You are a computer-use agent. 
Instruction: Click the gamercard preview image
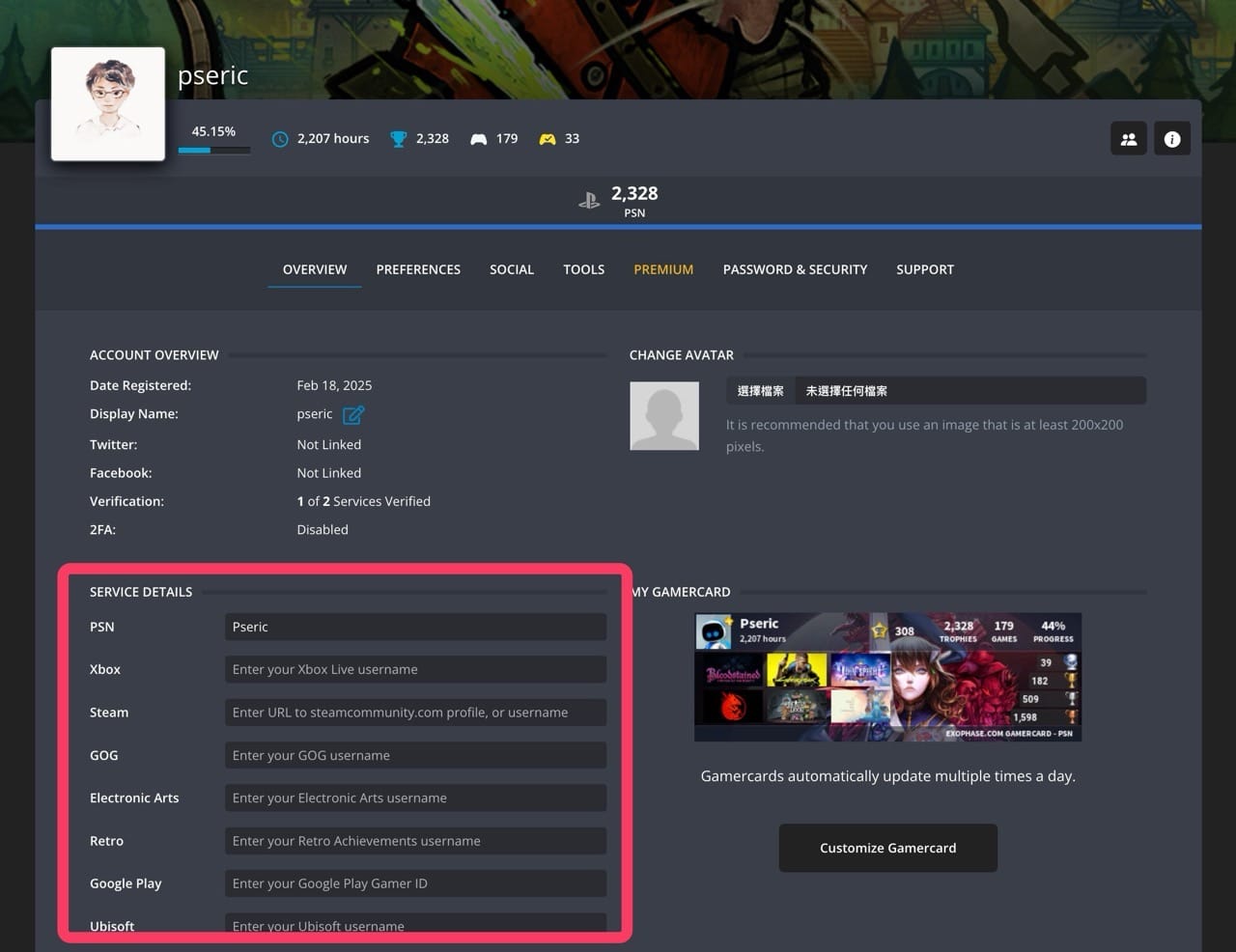pos(888,677)
